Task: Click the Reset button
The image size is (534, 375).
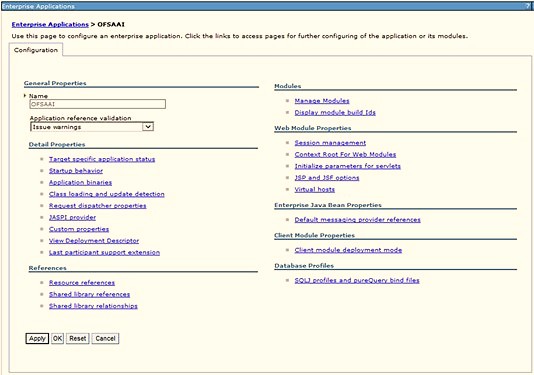Action: [78, 338]
